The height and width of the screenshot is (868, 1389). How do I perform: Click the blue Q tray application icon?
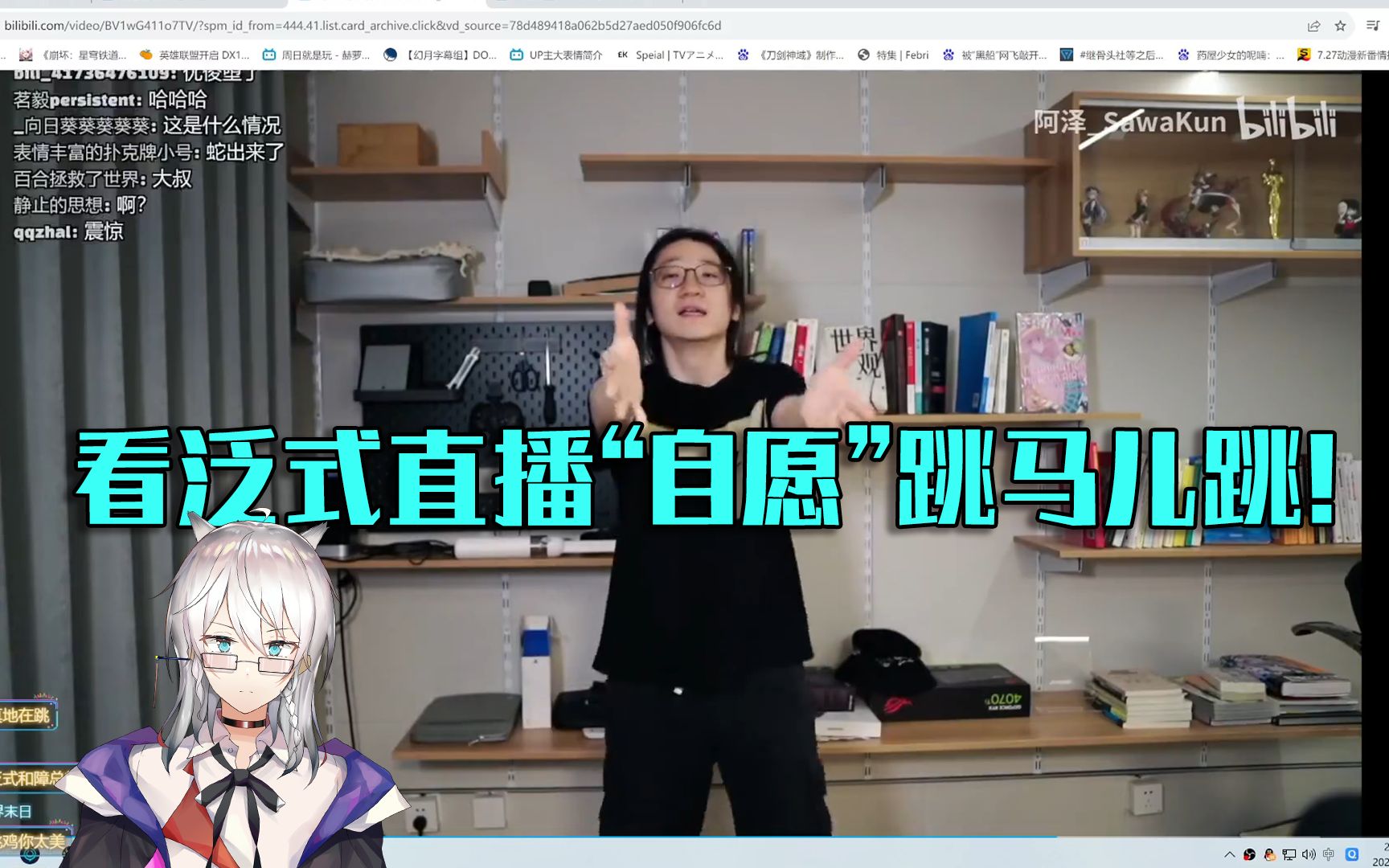(1352, 854)
